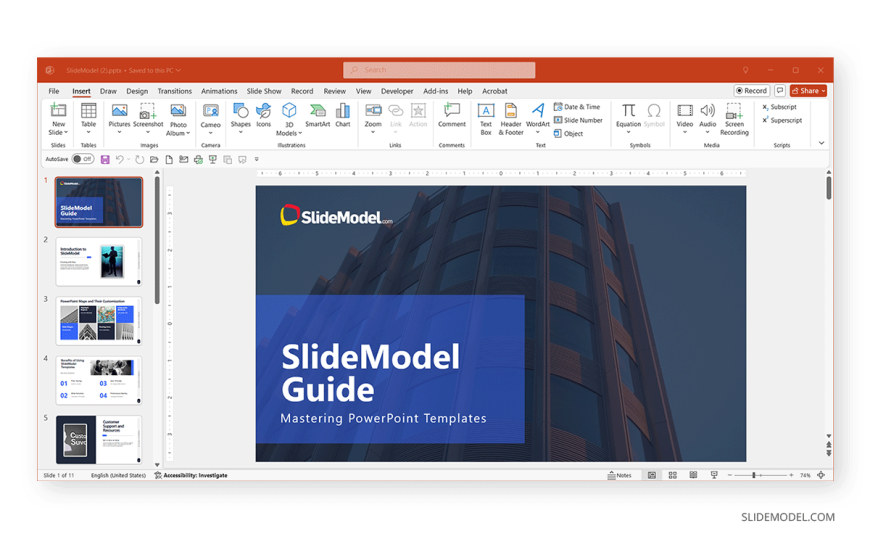The image size is (870, 539).
Task: Open the file name dropdown in title bar
Action: (178, 70)
